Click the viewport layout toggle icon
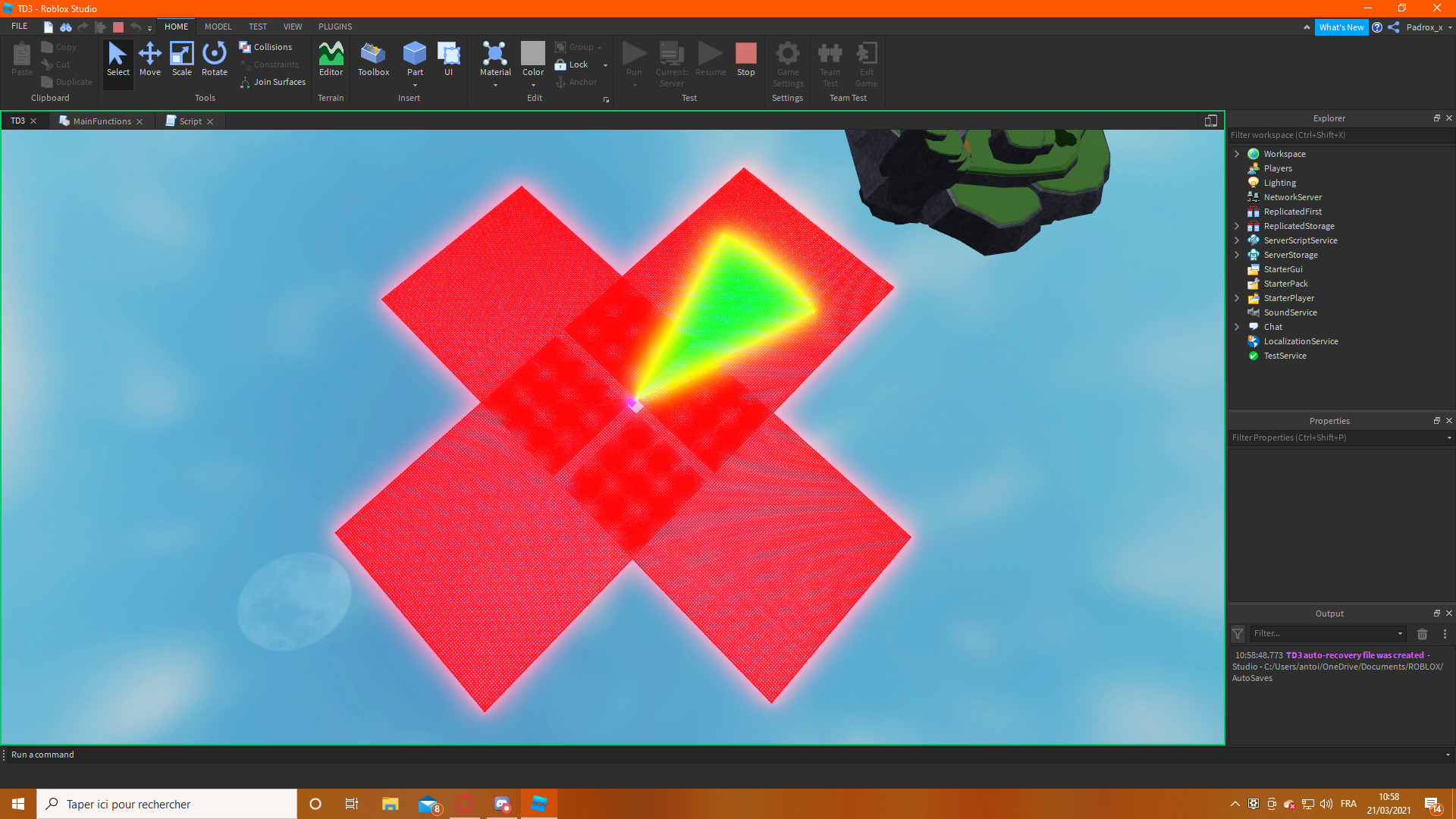1456x819 pixels. point(1211,121)
